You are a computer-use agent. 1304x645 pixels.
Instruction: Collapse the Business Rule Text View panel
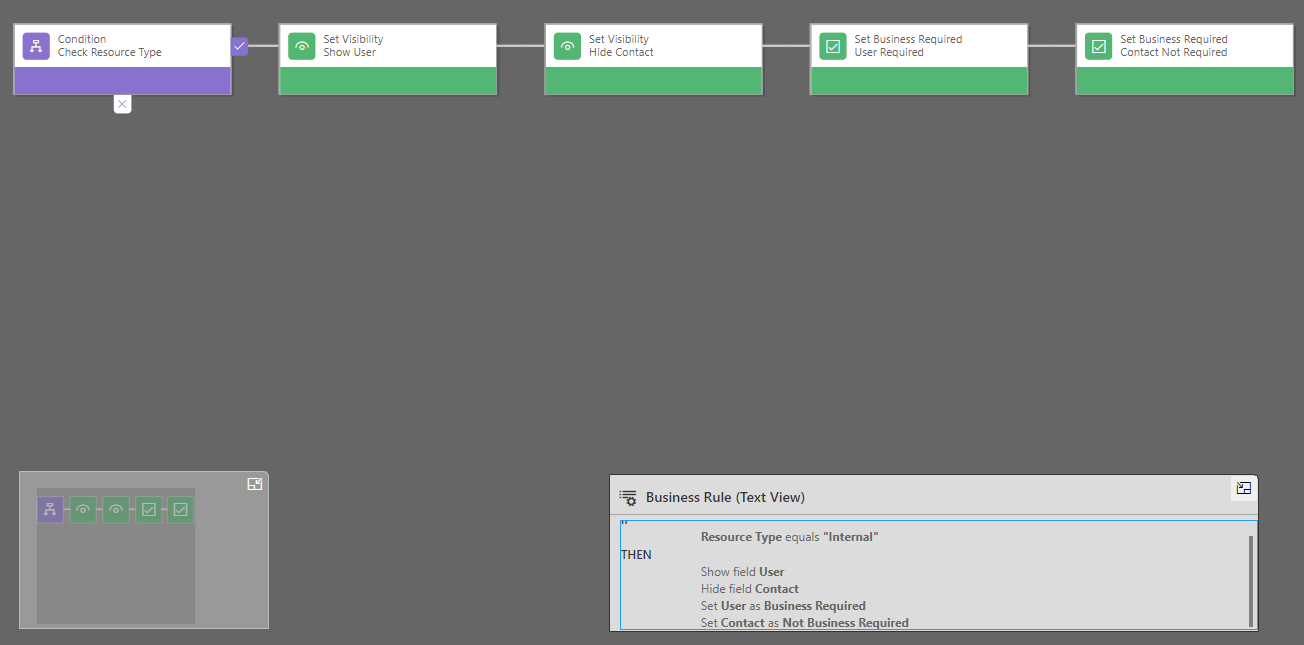[1244, 488]
